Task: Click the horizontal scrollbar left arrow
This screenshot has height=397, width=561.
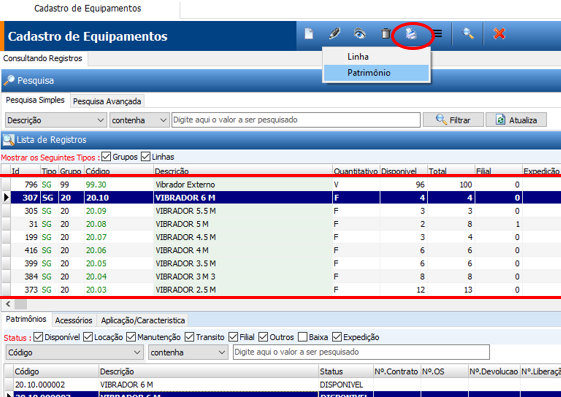Action: [x=8, y=304]
